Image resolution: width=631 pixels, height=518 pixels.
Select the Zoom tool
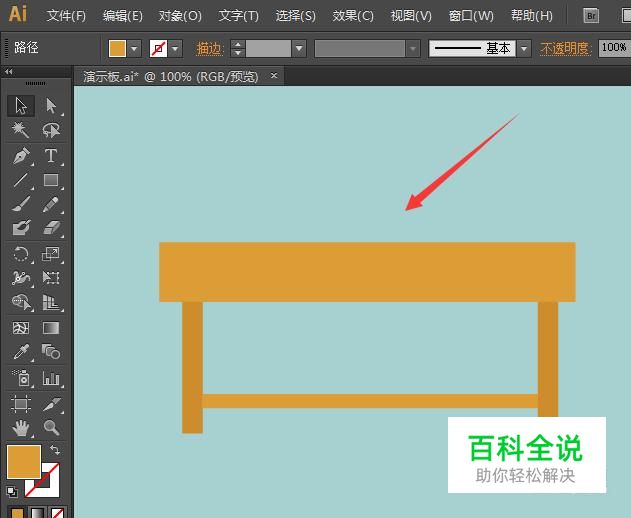pyautogui.click(x=51, y=427)
